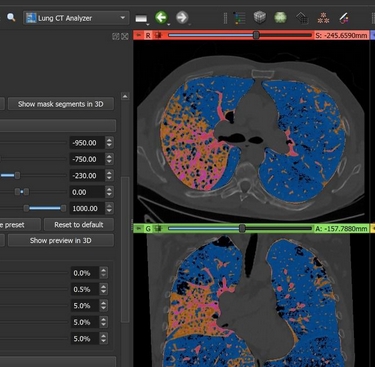Increase the -230.00 value with up arrow

(109, 172)
